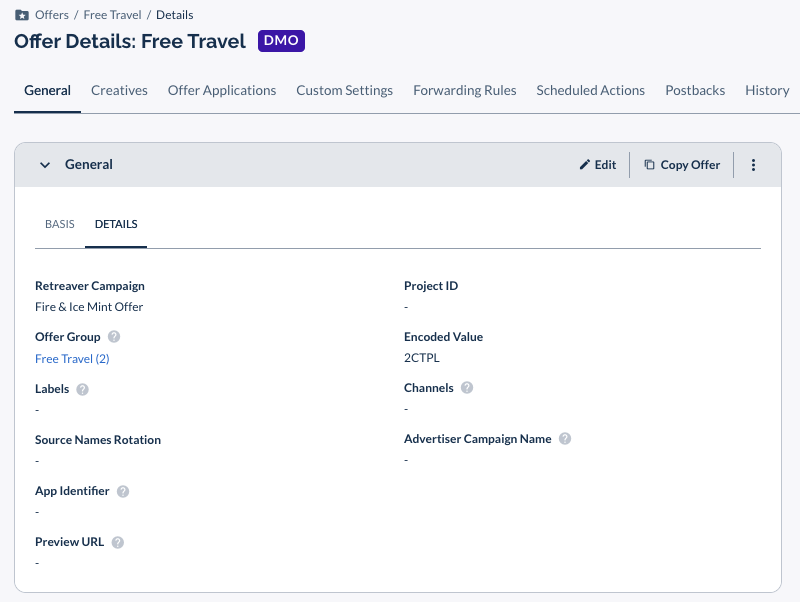
Task: Click the DMO badge next to title
Action: click(x=281, y=41)
